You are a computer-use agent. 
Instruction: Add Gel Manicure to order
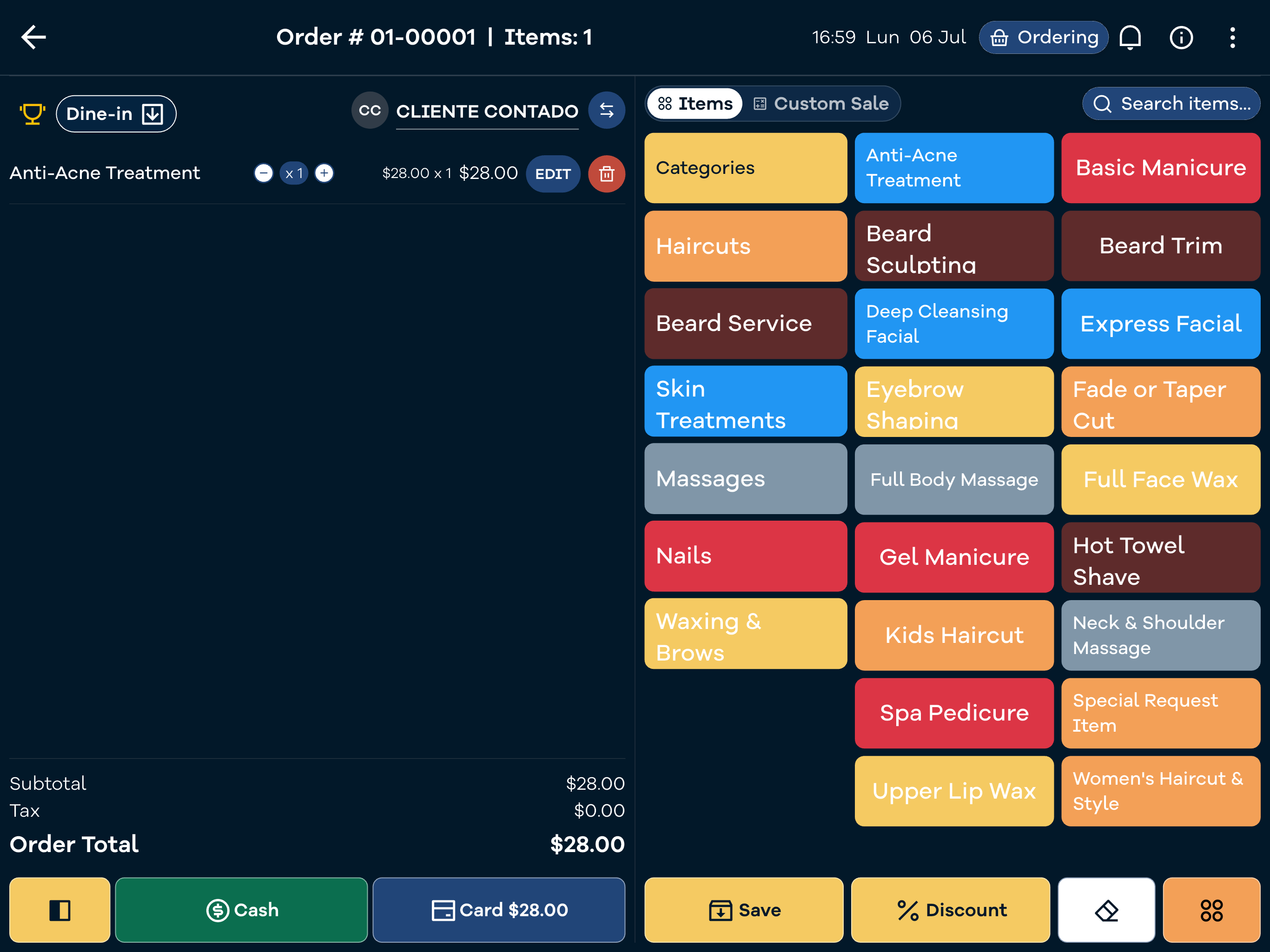[953, 557]
